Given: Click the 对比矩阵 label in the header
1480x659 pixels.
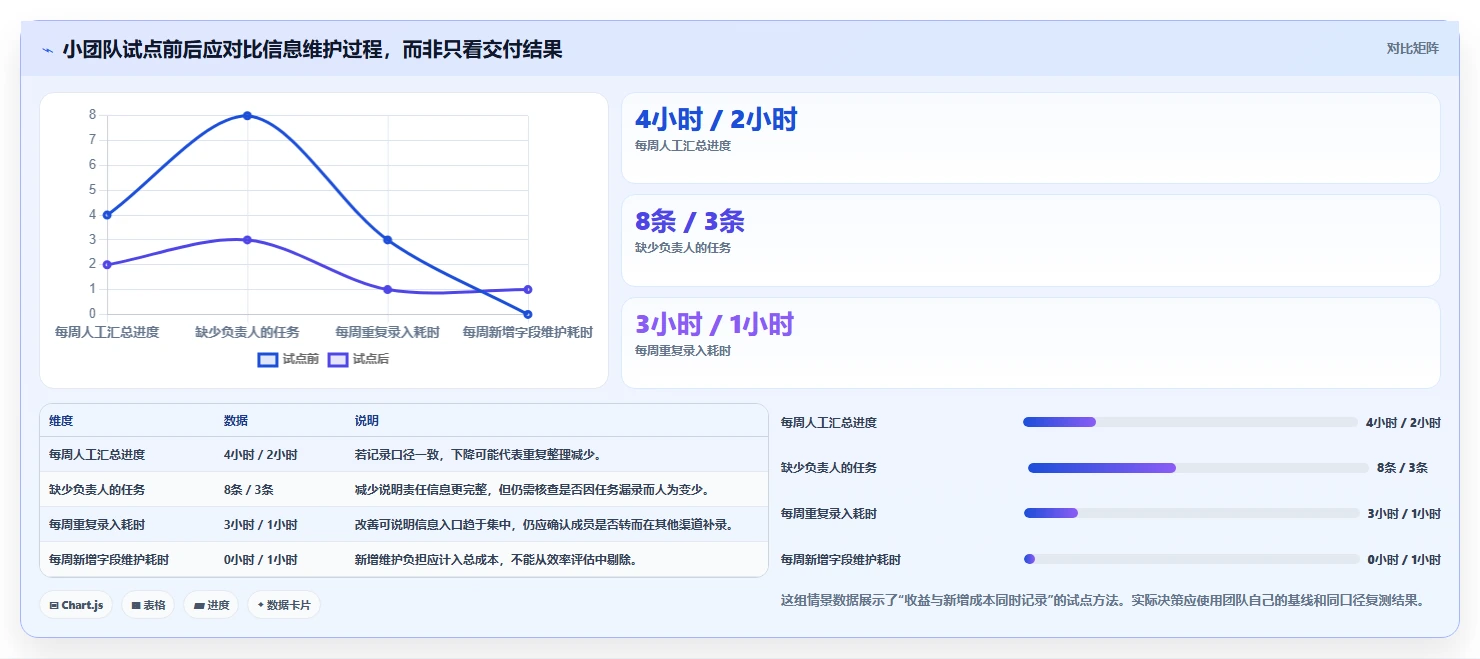Looking at the screenshot, I should (1413, 49).
